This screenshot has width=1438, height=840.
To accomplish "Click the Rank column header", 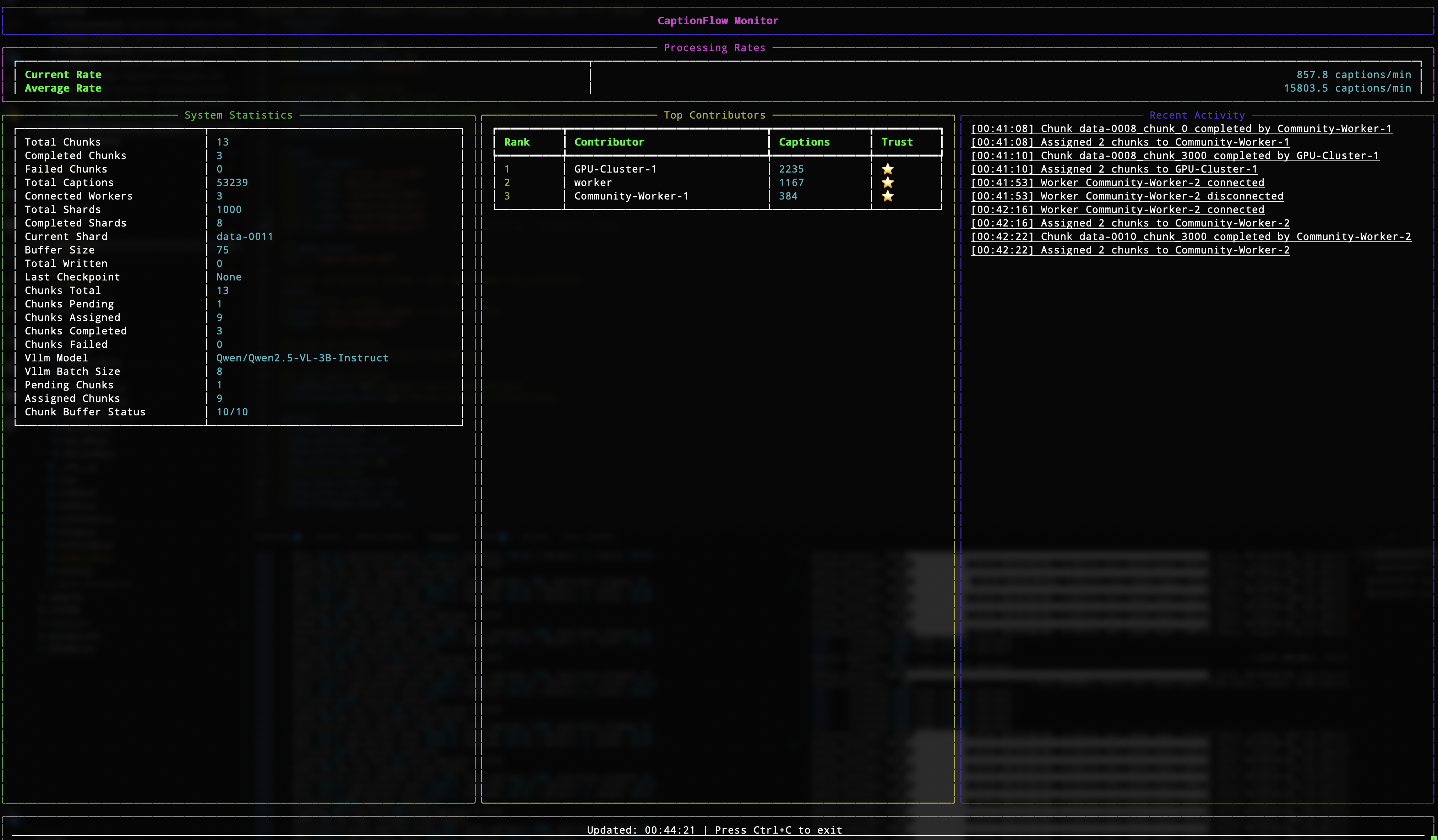I will pyautogui.click(x=516, y=142).
